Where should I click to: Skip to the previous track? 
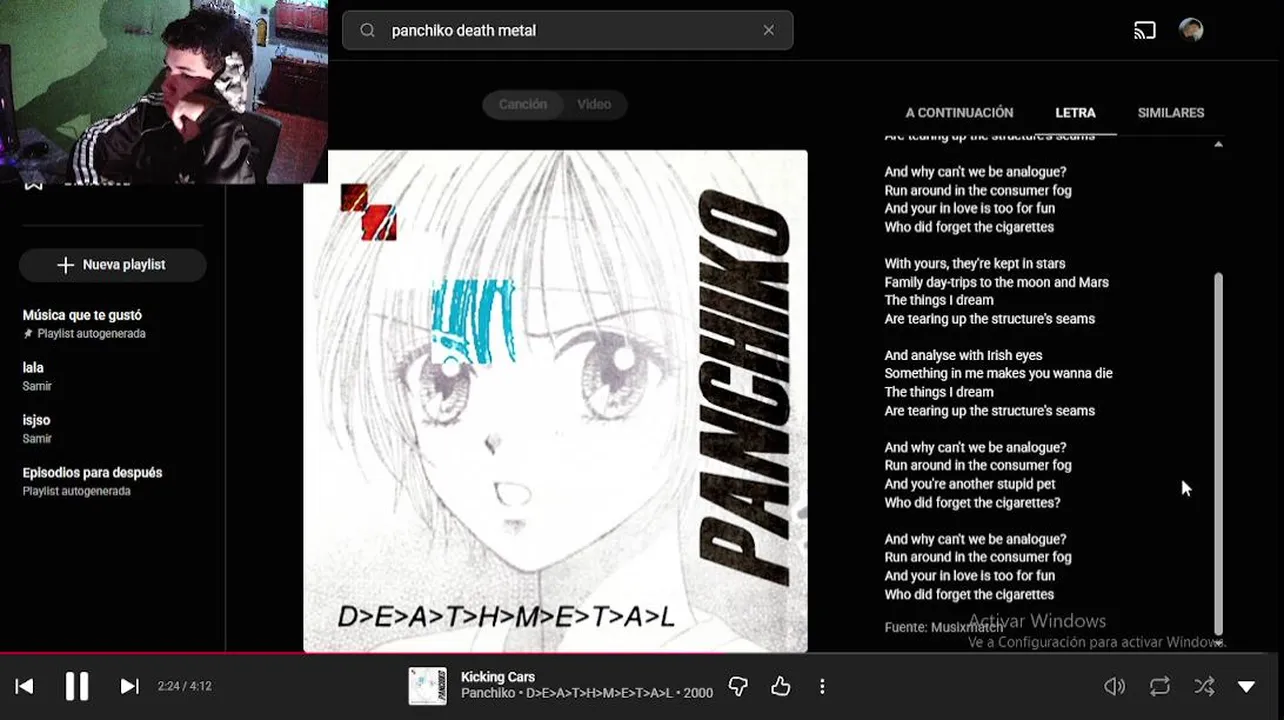[25, 686]
